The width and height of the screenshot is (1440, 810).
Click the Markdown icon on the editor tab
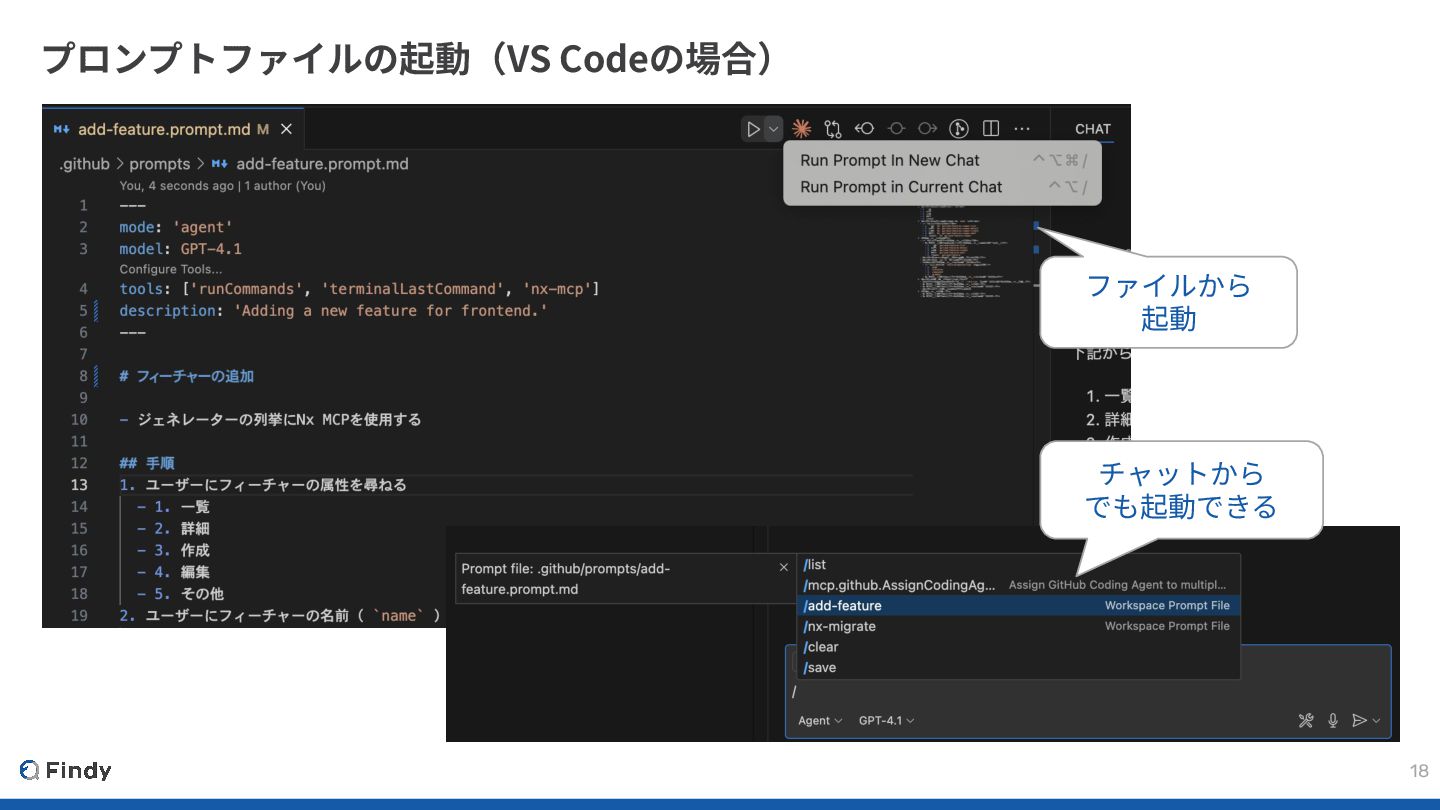click(x=61, y=129)
